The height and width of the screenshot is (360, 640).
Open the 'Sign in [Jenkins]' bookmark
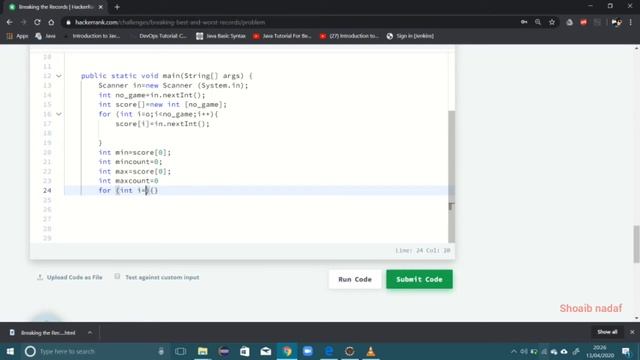pyautogui.click(x=410, y=36)
